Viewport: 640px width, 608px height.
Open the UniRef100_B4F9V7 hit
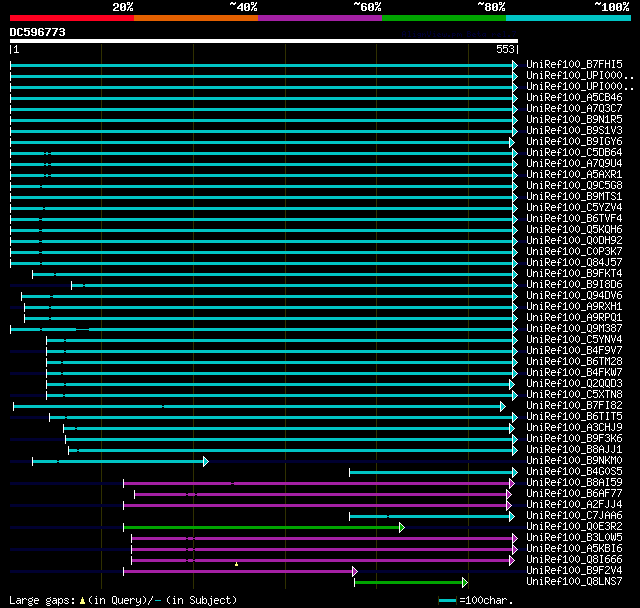tap(574, 351)
